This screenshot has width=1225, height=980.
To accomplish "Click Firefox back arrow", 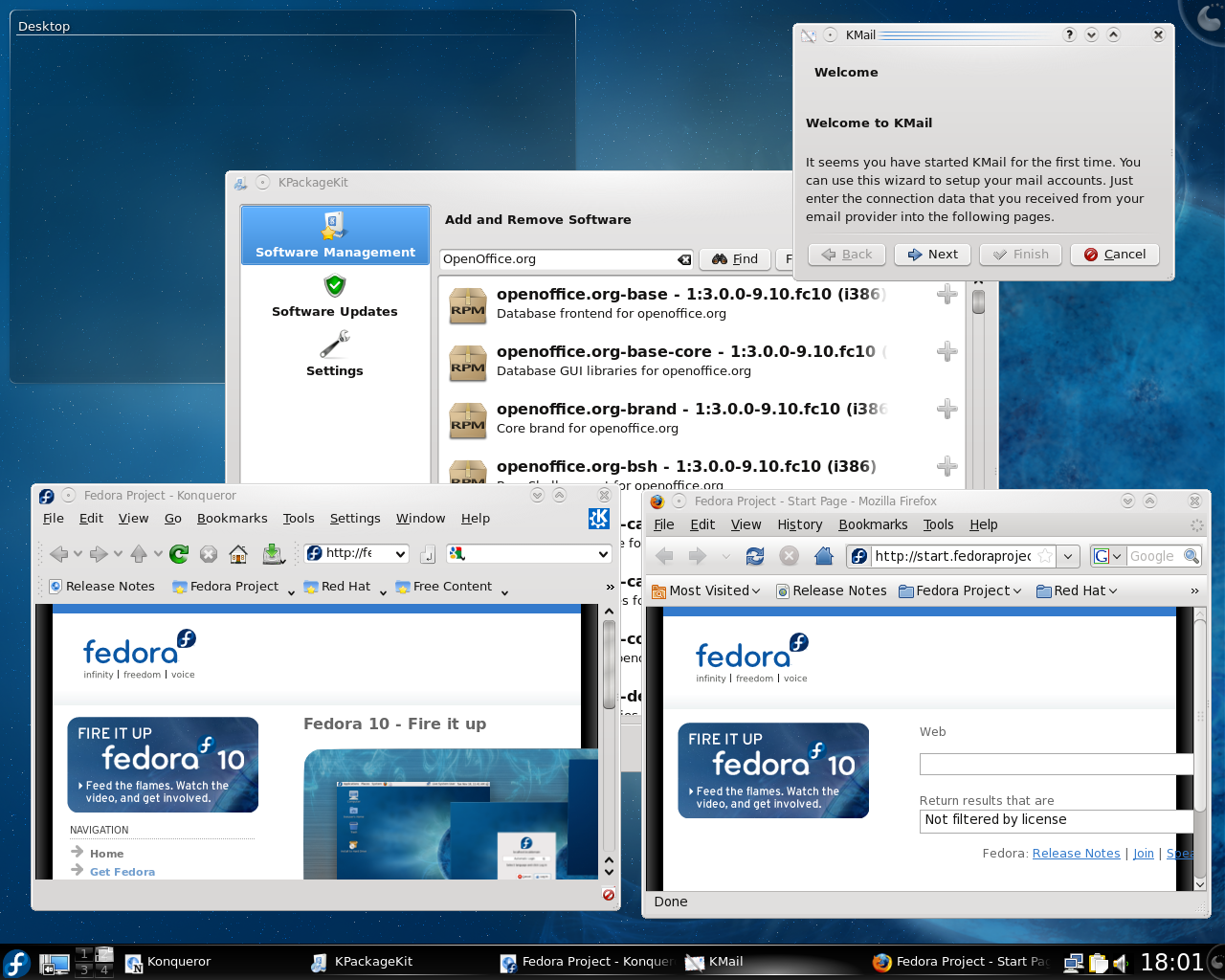I will 664,556.
